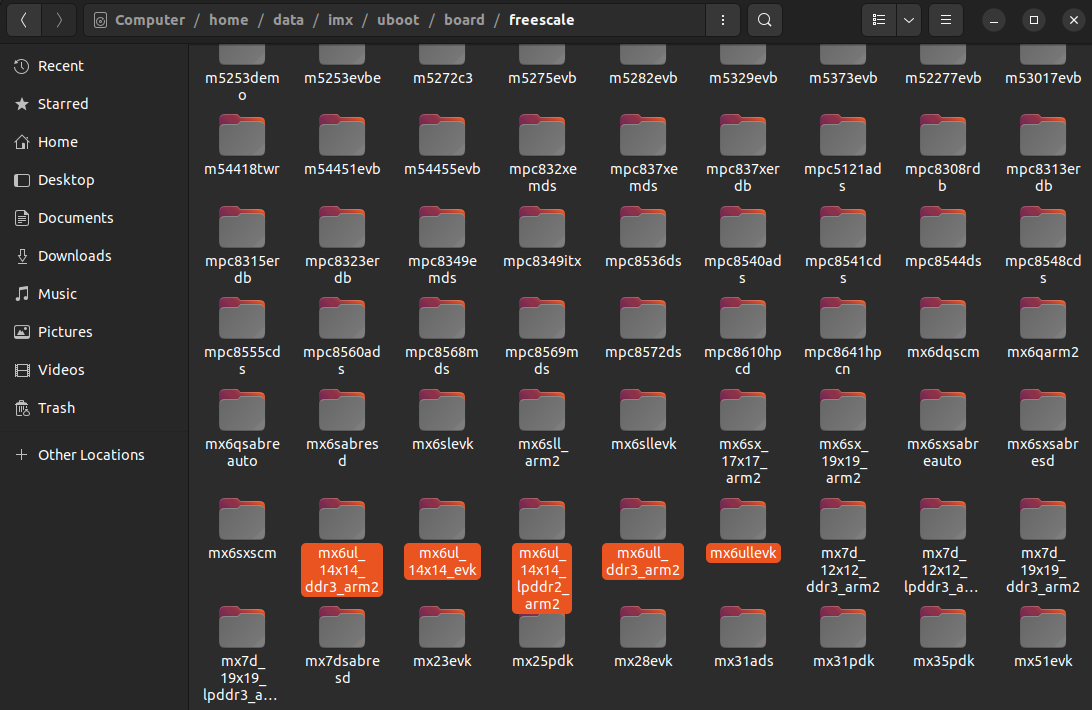Click freescale in path bar

(x=542, y=20)
